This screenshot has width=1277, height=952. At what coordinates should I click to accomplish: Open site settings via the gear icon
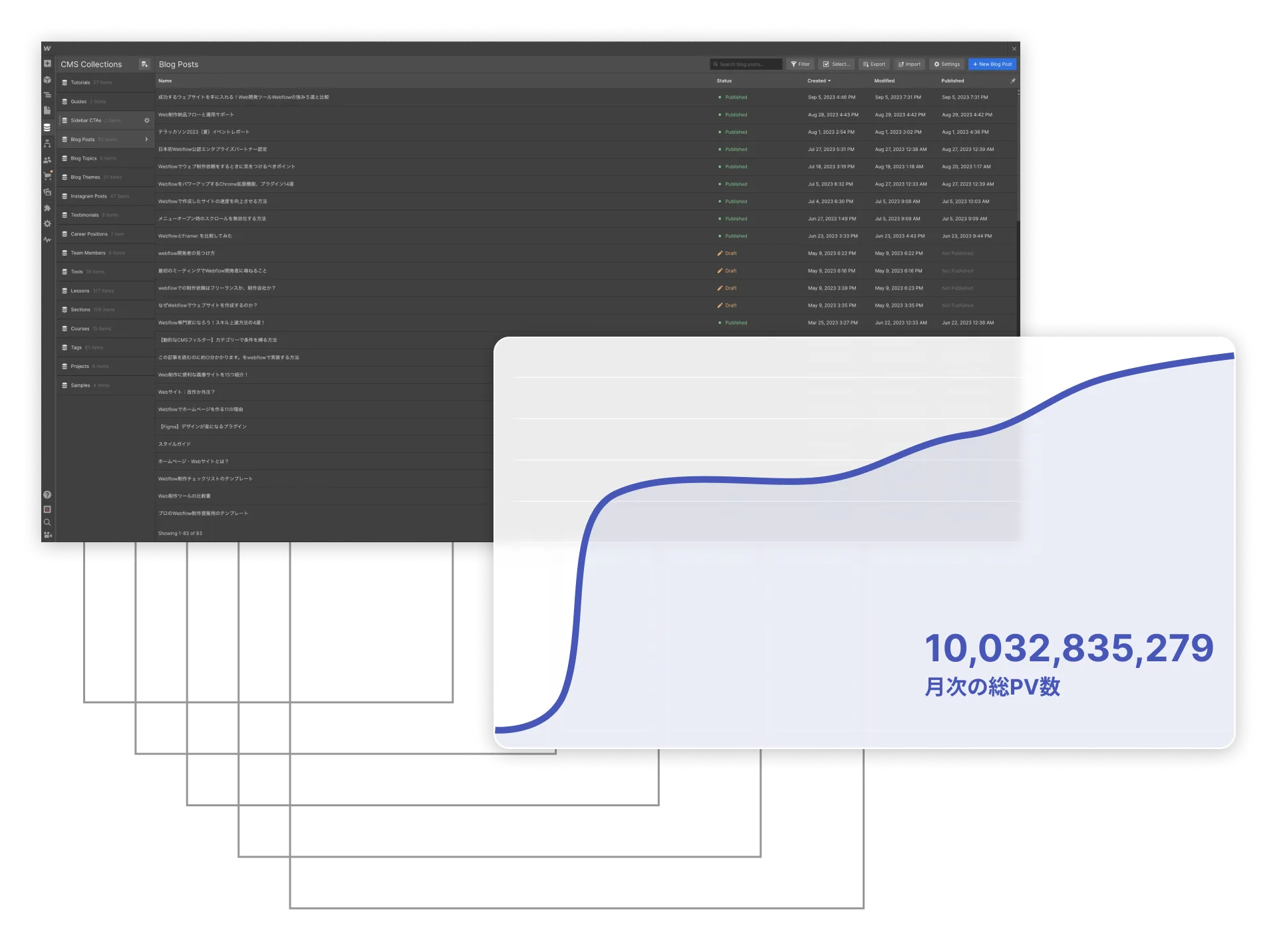47,224
